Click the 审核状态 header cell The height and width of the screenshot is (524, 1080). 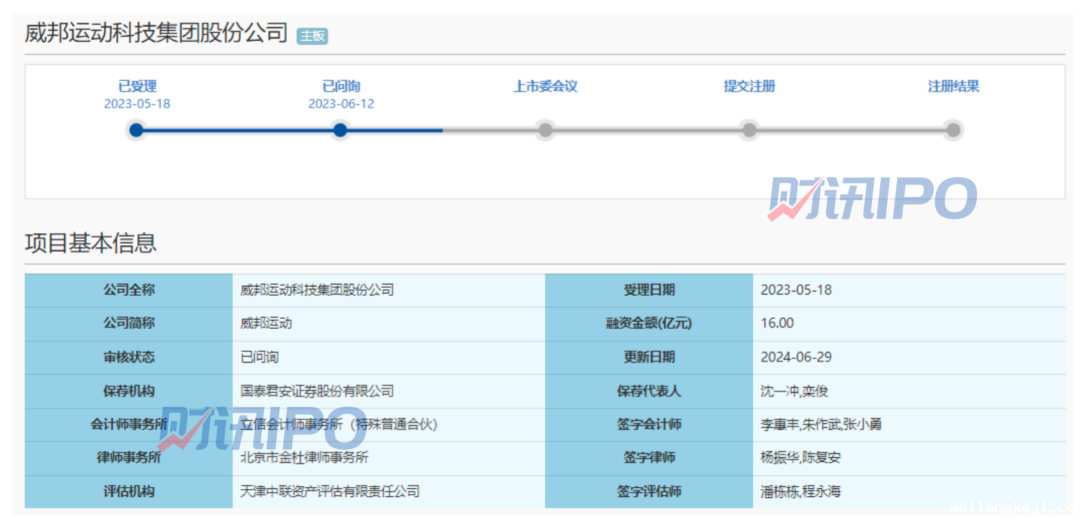pyautogui.click(x=129, y=357)
